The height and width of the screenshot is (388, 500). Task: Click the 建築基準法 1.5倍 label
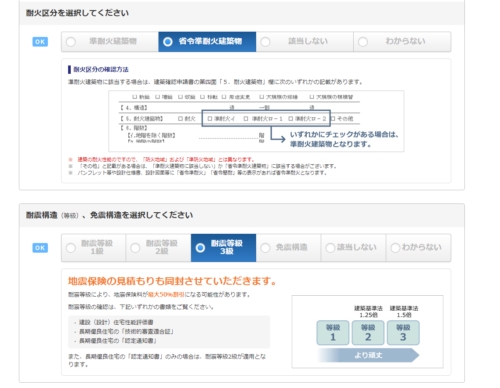coord(404,311)
